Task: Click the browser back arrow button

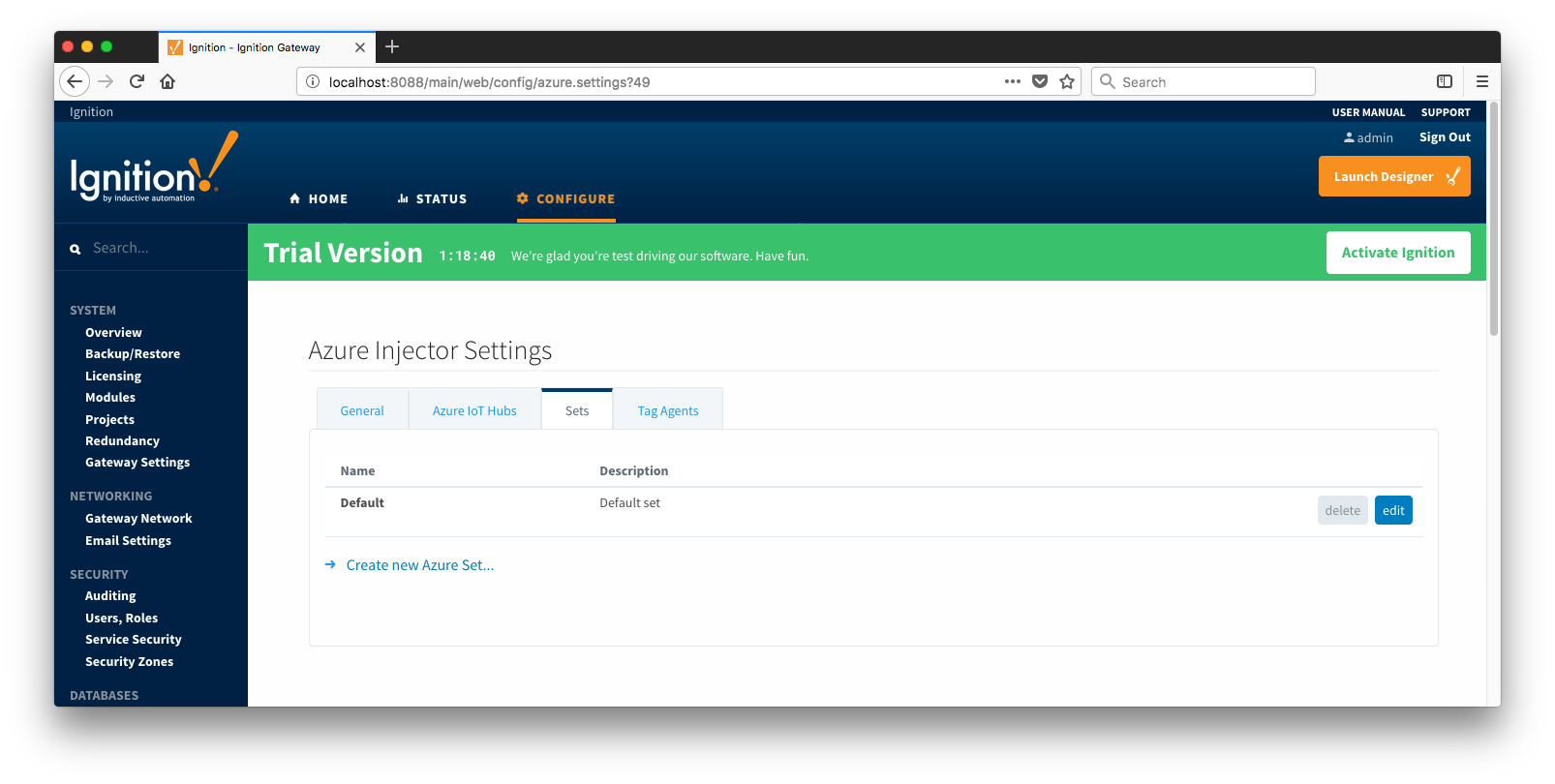Action: point(75,81)
